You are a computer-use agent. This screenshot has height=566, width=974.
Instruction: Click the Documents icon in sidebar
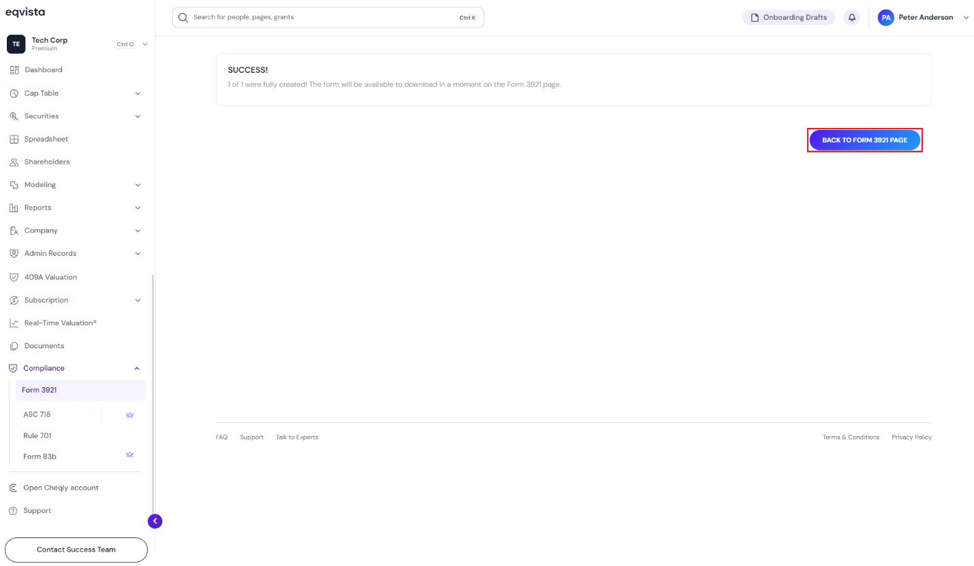pos(14,346)
